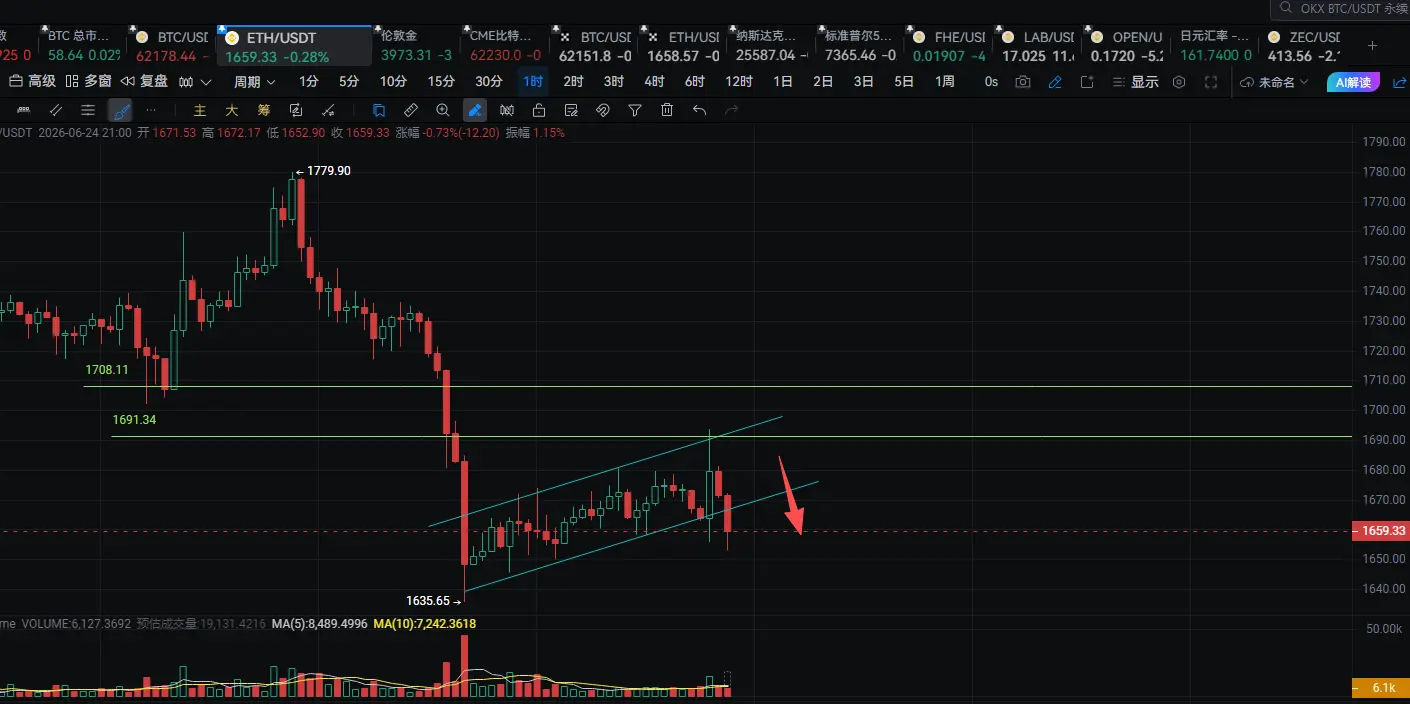Select the active brush drawing tool
The image size is (1410, 704).
[119, 110]
